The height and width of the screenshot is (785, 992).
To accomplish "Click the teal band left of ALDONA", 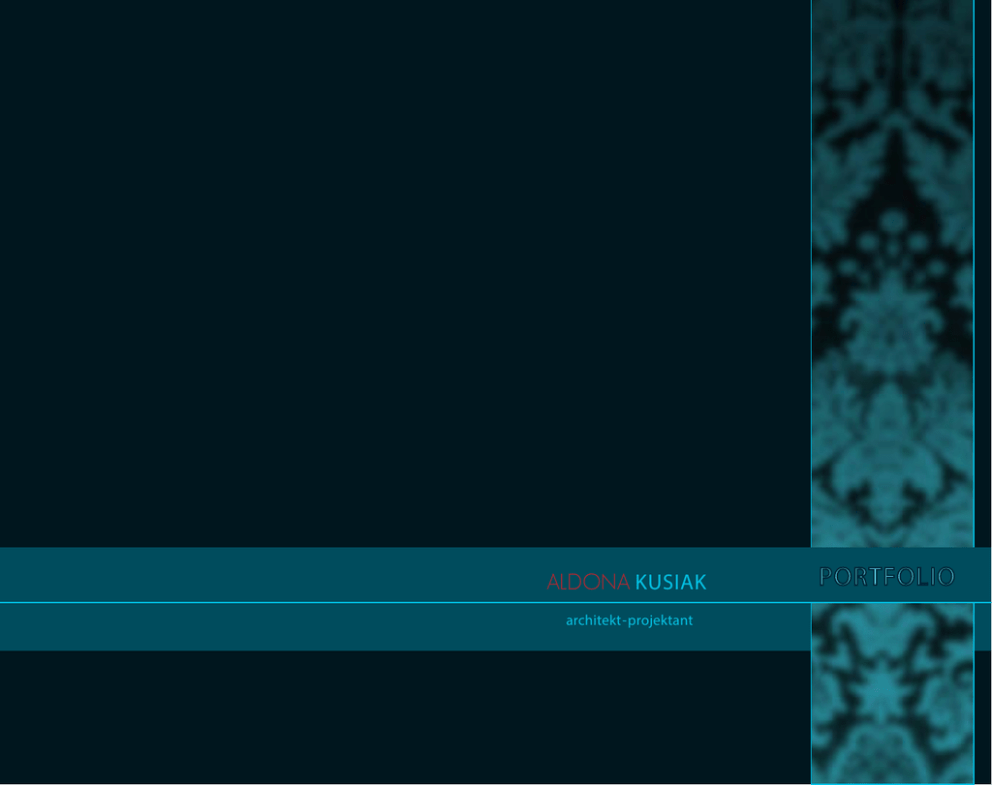I will coord(270,576).
